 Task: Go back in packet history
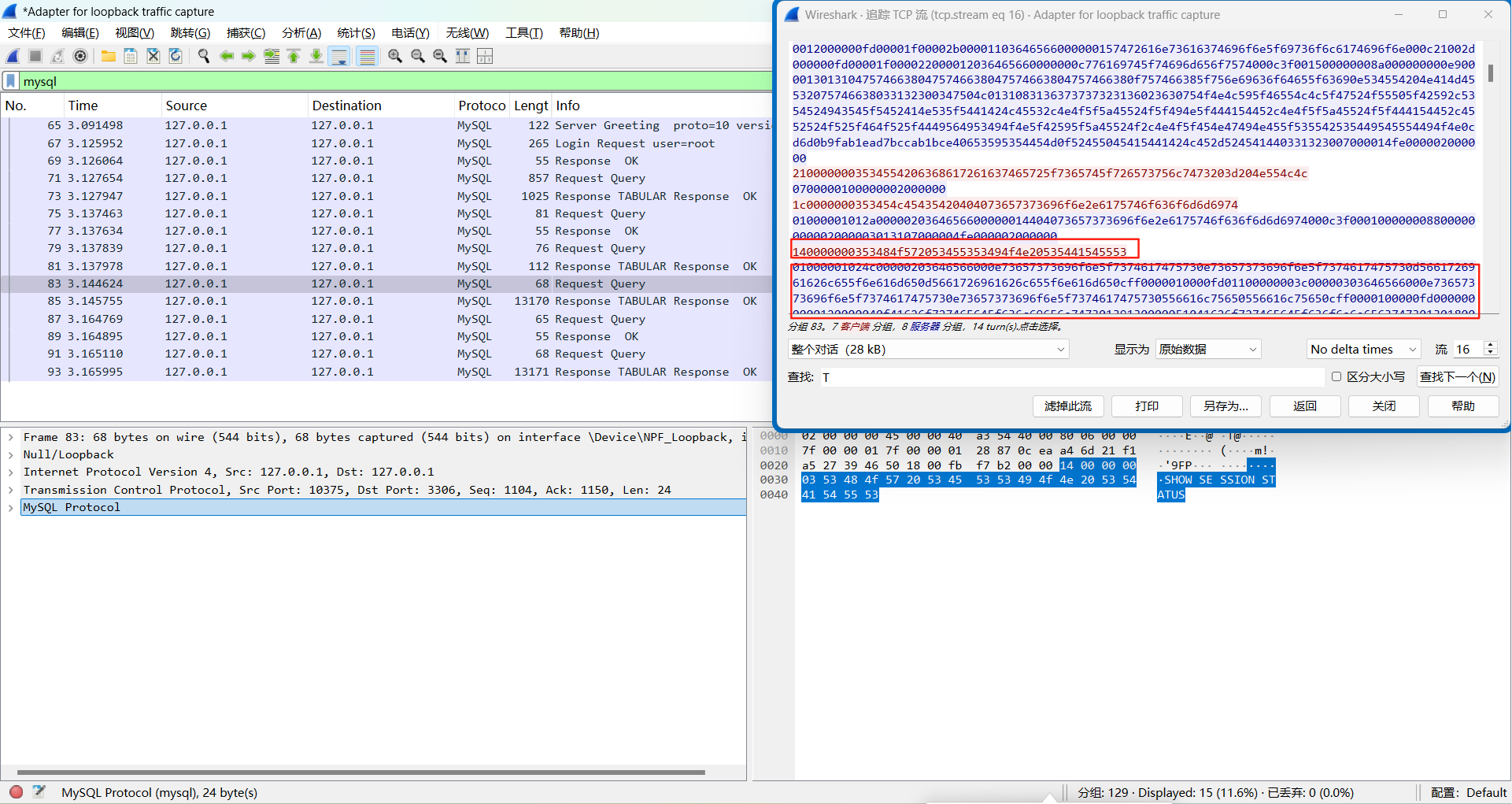[x=227, y=56]
